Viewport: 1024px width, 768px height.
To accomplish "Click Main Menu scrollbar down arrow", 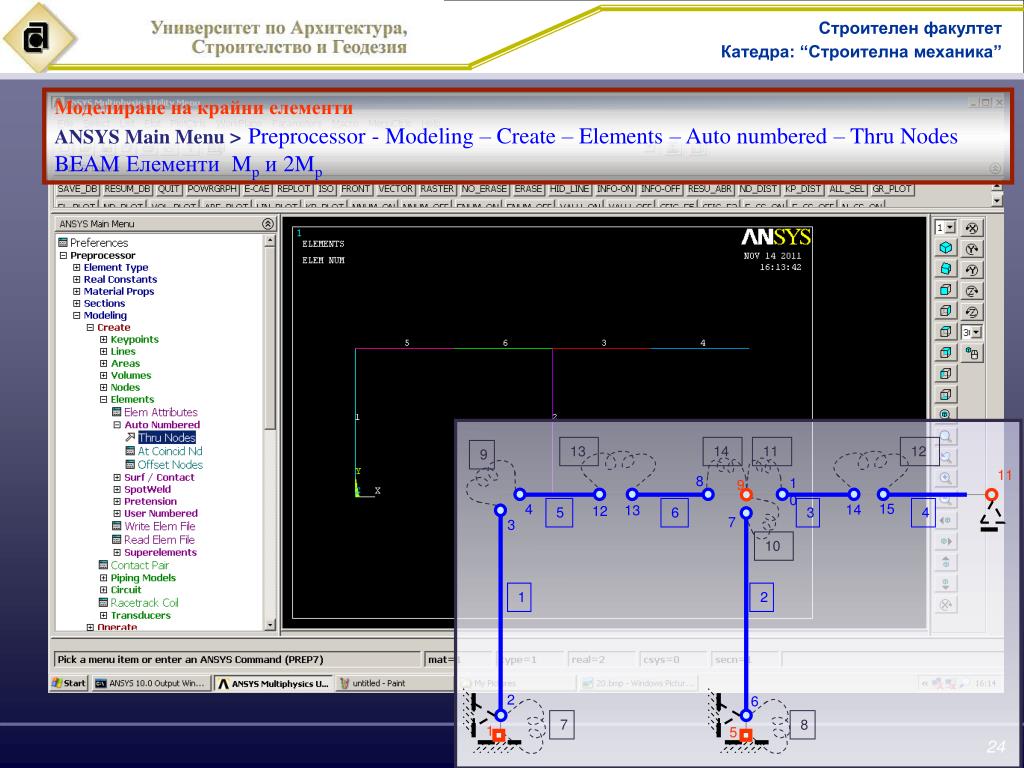I will pos(271,625).
